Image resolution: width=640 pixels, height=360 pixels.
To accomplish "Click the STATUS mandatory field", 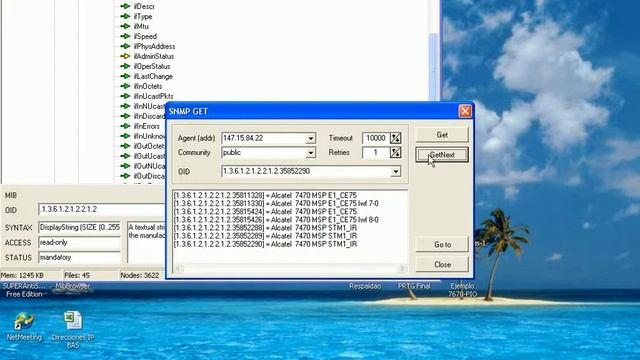I will coord(80,258).
